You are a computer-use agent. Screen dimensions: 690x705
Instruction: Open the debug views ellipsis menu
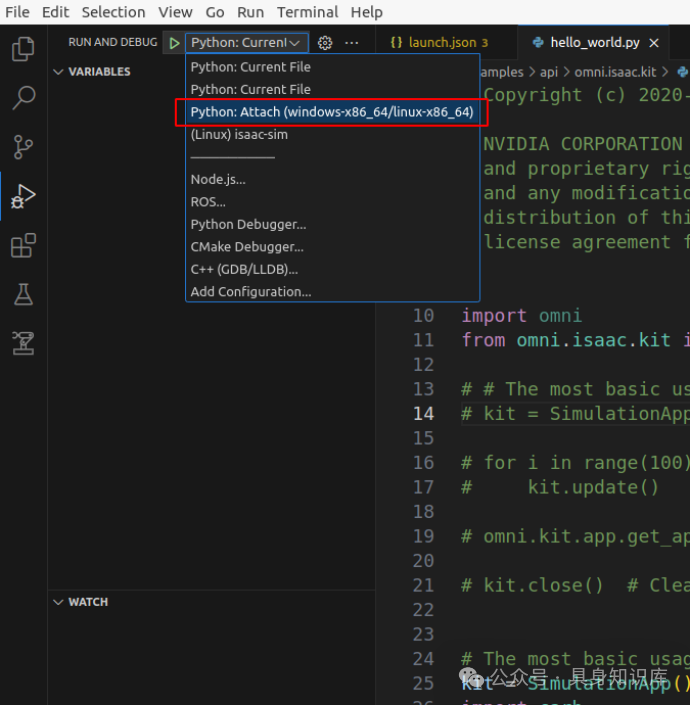pyautogui.click(x=351, y=43)
